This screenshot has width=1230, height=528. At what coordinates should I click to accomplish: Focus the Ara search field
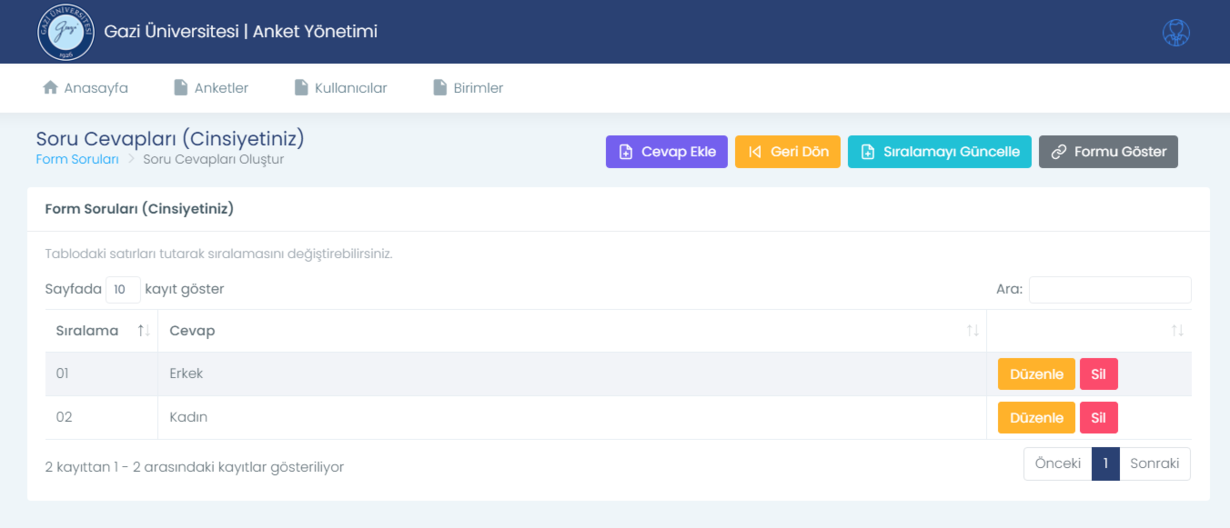[x=1110, y=290]
